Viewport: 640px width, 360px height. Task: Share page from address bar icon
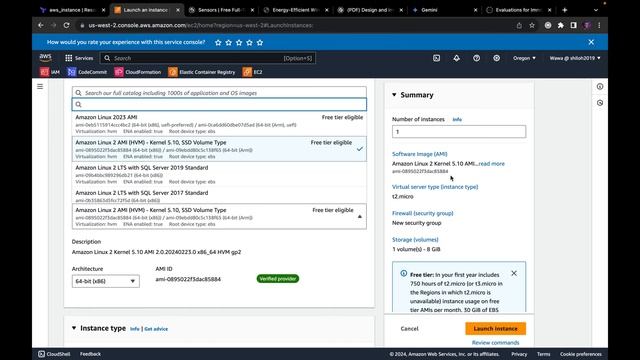pyautogui.click(x=519, y=25)
